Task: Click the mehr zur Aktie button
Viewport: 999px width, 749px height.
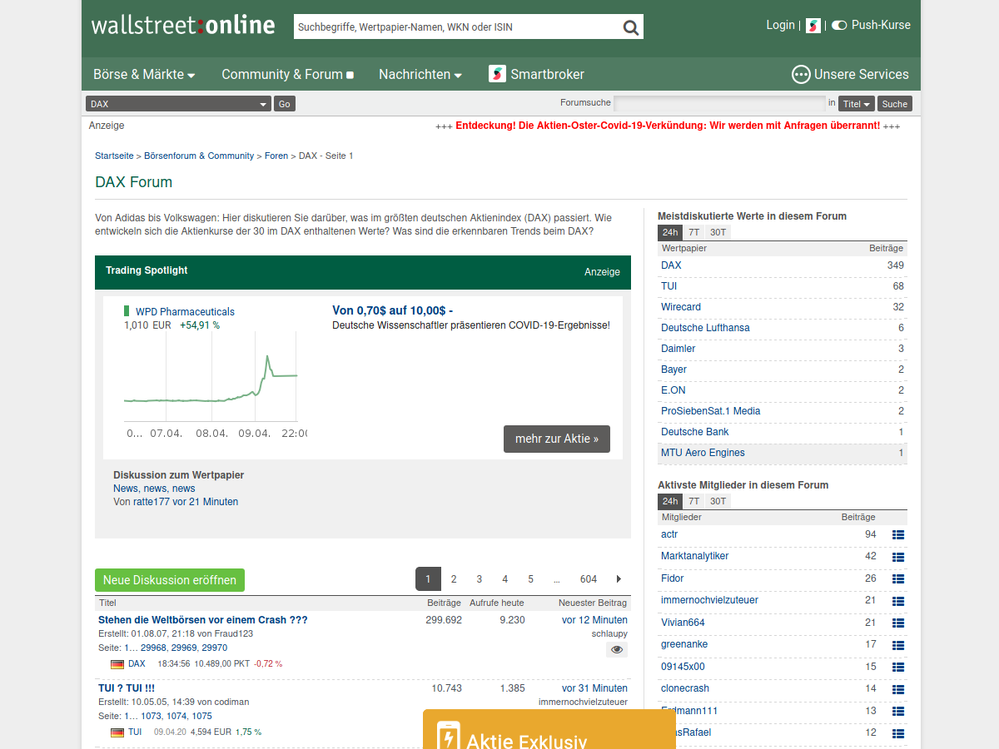Action: tap(556, 439)
